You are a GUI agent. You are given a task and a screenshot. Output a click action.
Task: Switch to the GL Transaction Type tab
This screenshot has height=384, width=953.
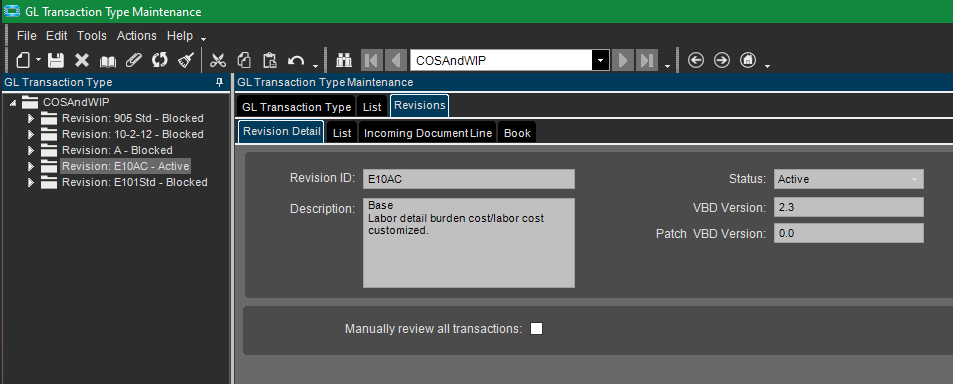[296, 107]
